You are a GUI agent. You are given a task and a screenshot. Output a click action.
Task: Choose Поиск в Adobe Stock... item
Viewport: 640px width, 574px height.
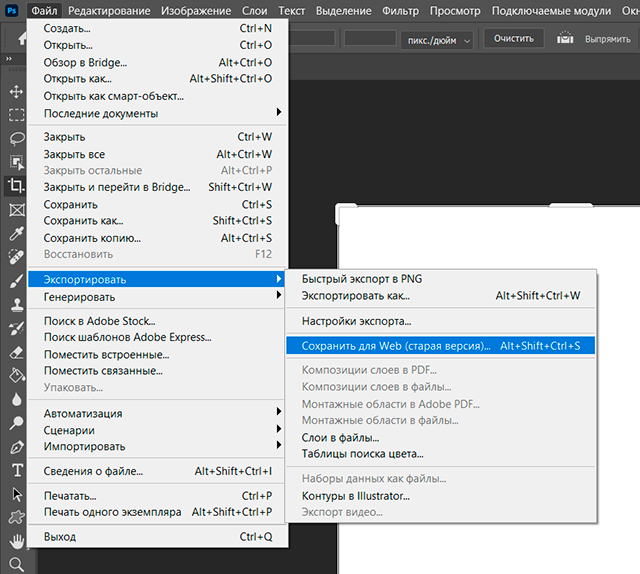point(158,321)
